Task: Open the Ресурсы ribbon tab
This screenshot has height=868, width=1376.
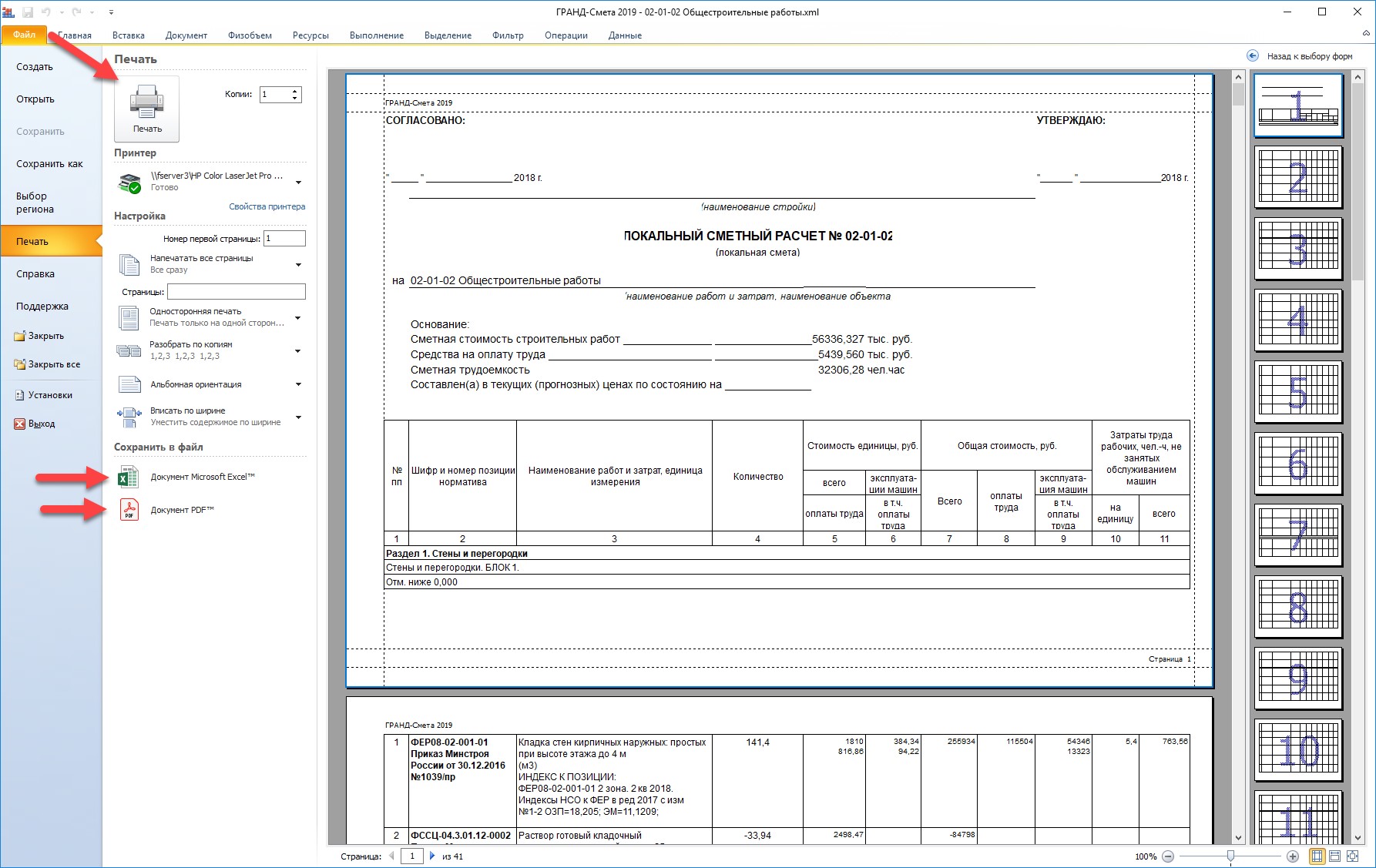Action: pyautogui.click(x=310, y=35)
